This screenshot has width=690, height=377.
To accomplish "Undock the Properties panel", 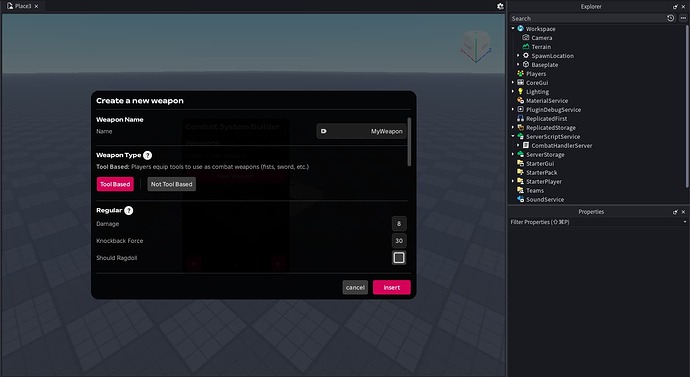I will [675, 212].
